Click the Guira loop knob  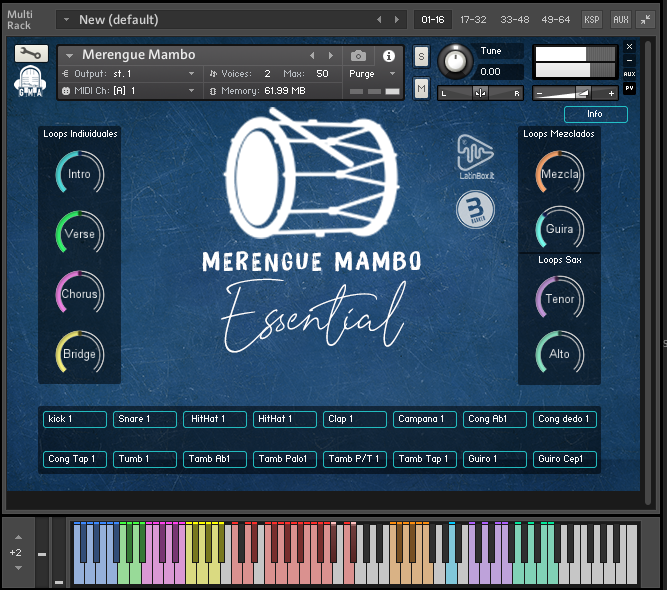560,228
